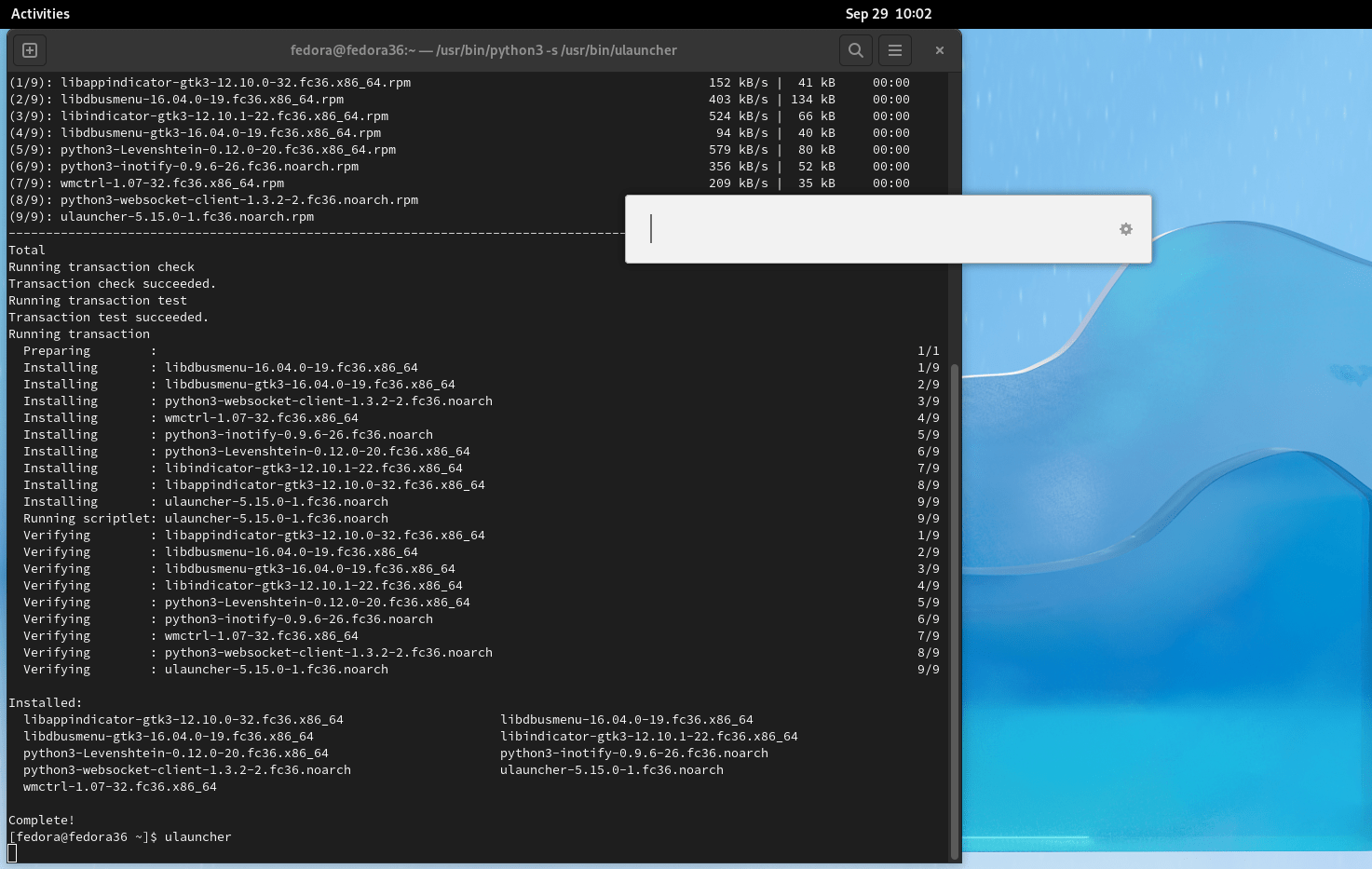Open the clock showing Sep 29 10:02

[x=889, y=14]
